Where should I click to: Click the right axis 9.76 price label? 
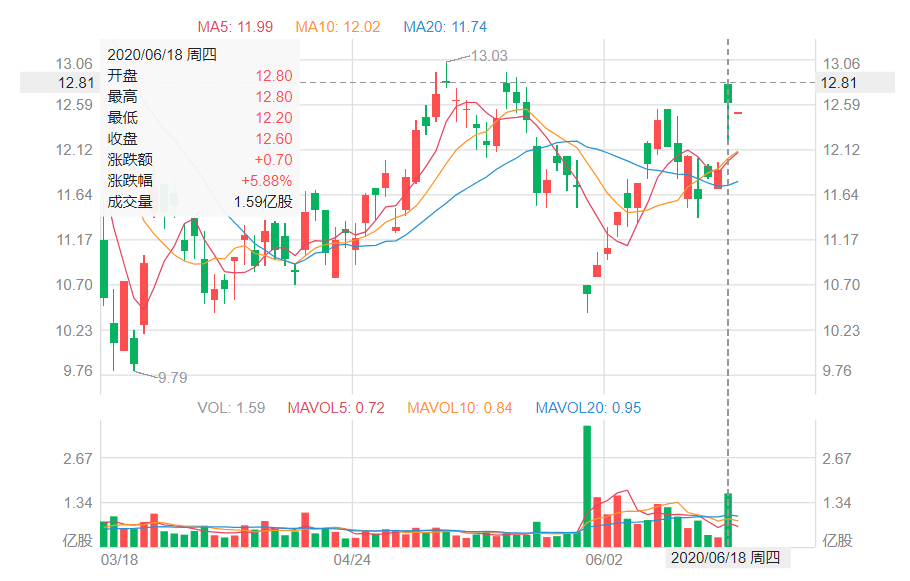(836, 370)
